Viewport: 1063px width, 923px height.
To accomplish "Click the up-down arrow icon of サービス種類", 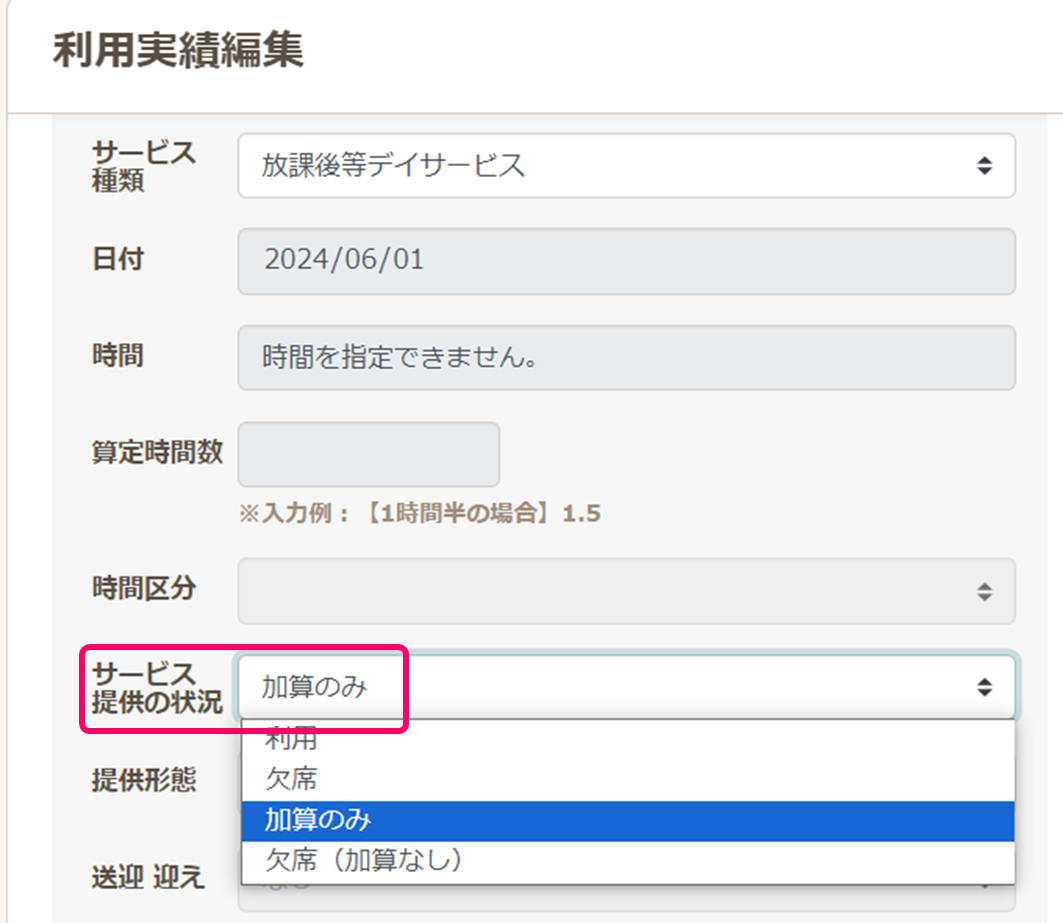I will (x=985, y=166).
